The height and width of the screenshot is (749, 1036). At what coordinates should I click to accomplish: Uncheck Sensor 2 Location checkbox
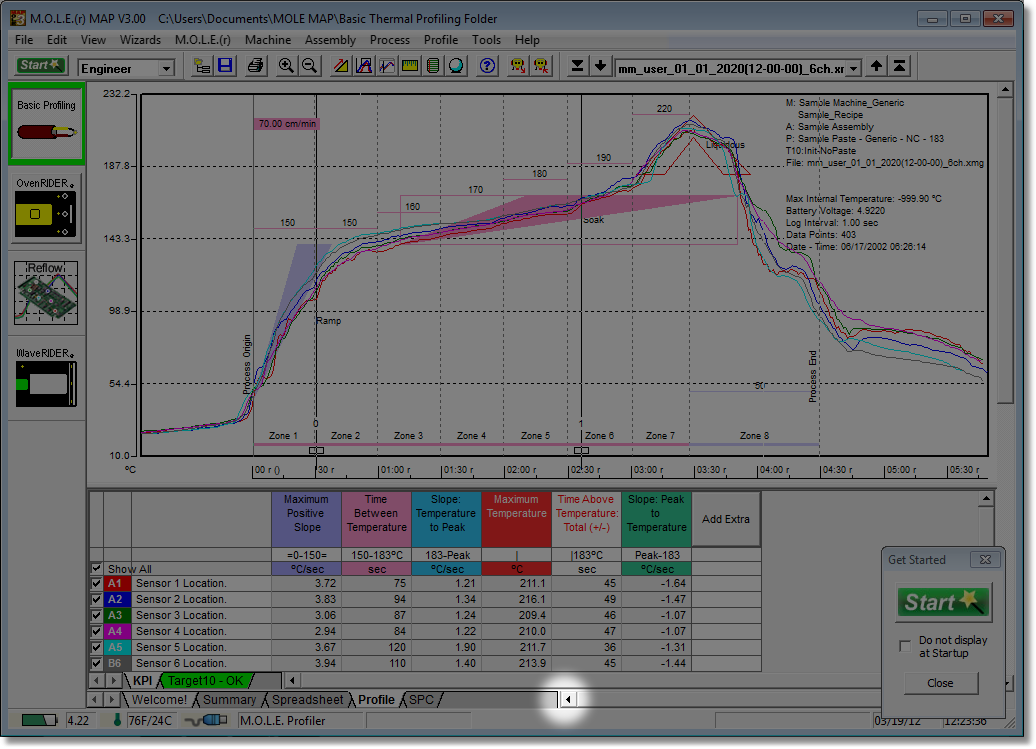(x=96, y=599)
